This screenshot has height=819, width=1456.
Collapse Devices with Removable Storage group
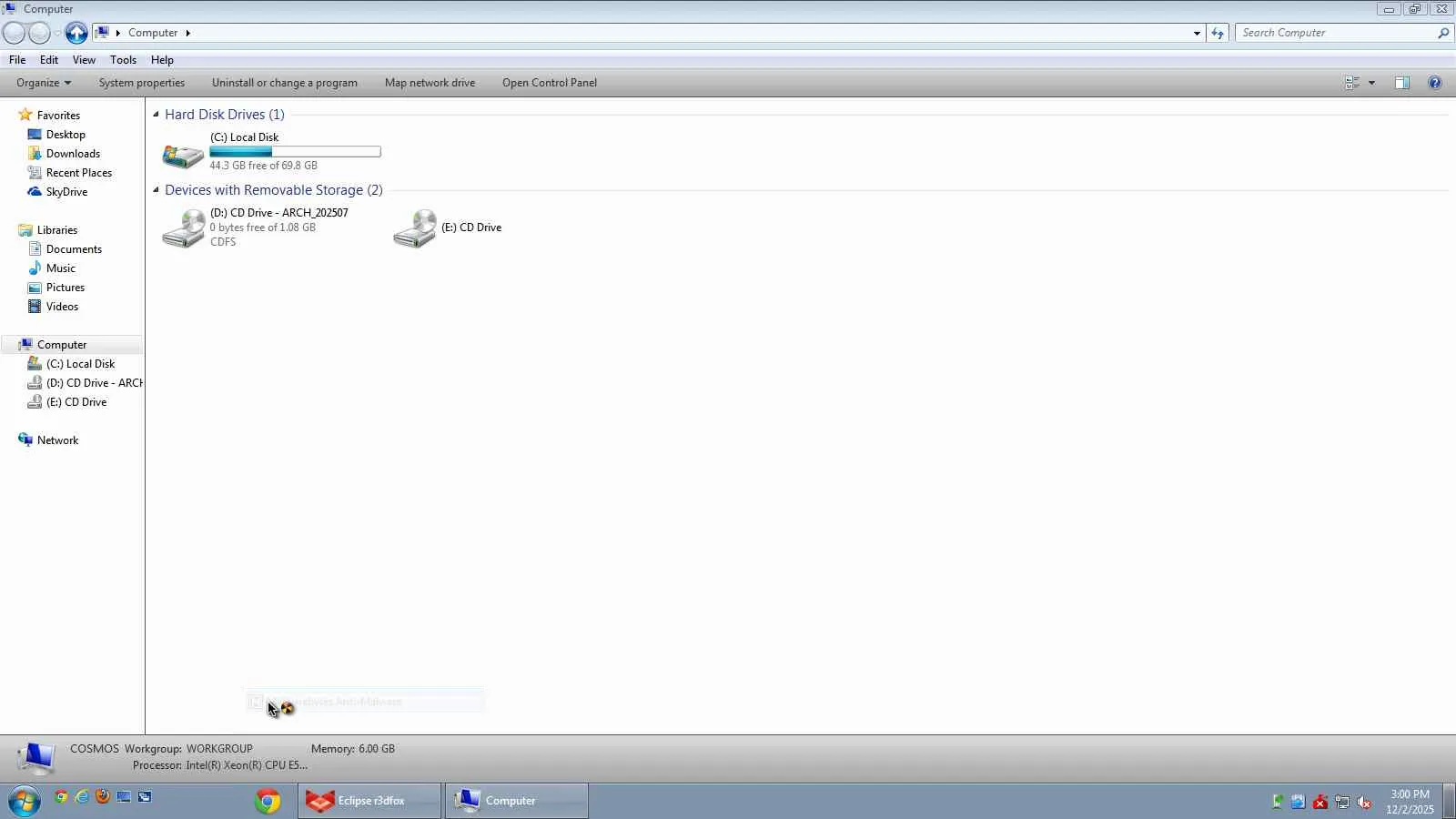tap(156, 190)
